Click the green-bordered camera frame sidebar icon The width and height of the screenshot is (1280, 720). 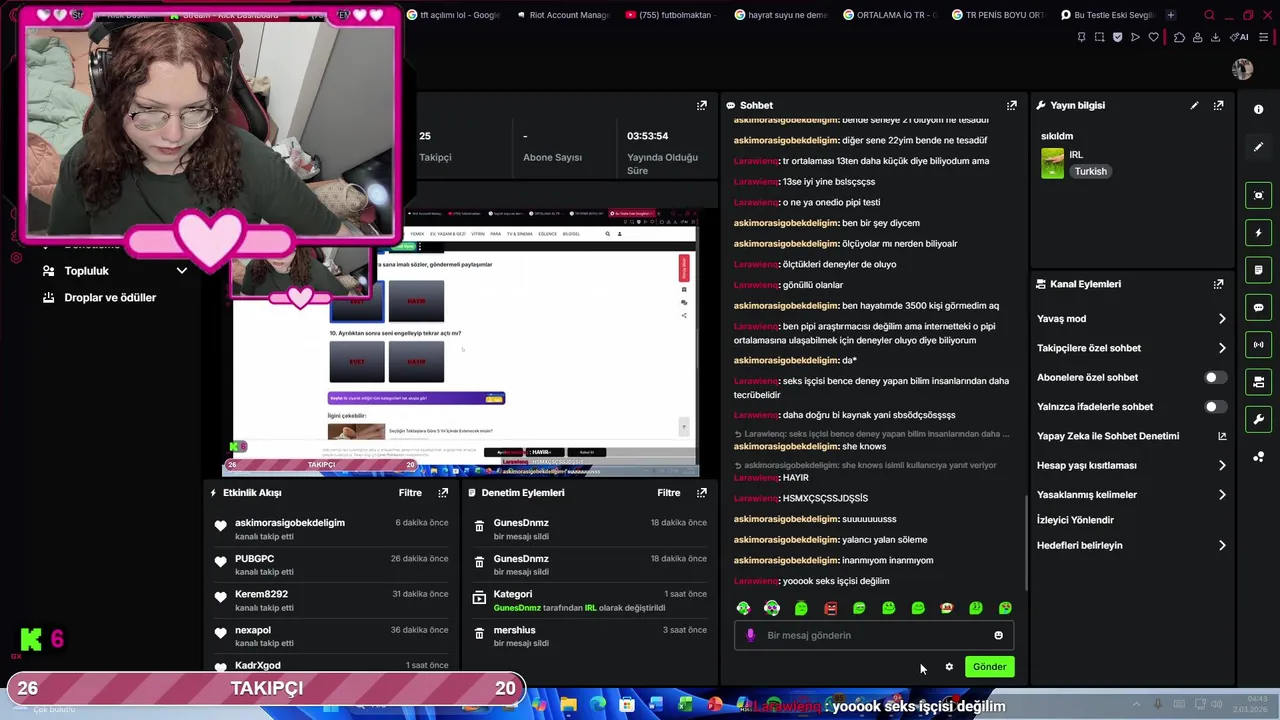[1259, 195]
